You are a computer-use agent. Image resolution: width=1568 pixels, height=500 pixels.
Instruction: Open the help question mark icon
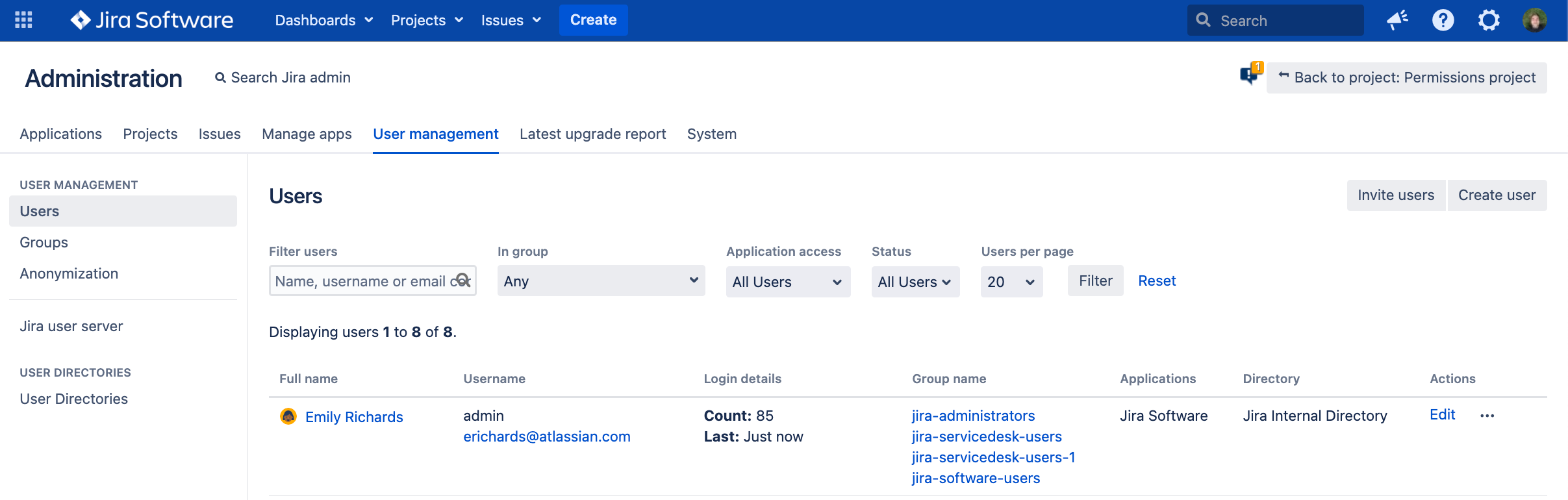(1443, 20)
